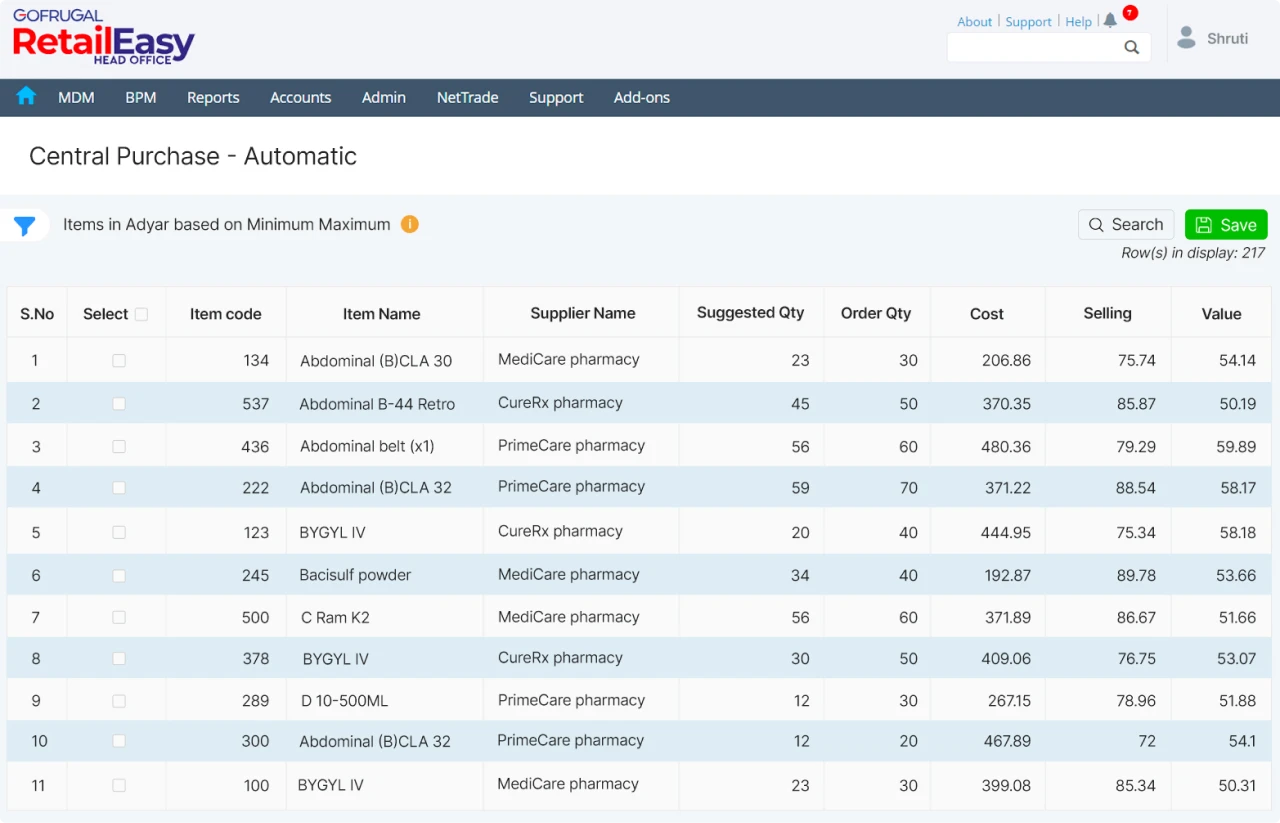Screen dimensions: 1280x823
Task: Check the checkbox for Abdominal (B)CLA 30
Action: click(118, 360)
